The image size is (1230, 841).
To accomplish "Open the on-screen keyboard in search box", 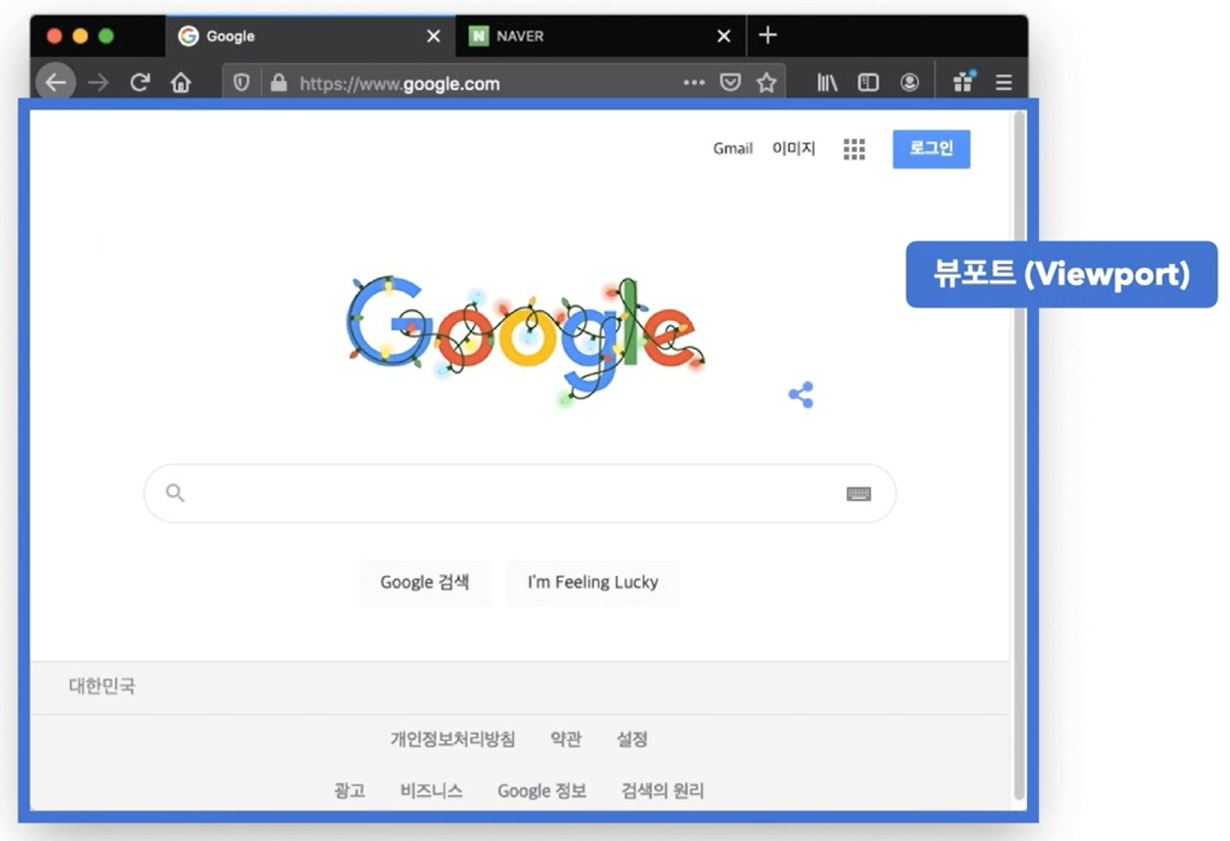I will click(x=859, y=494).
